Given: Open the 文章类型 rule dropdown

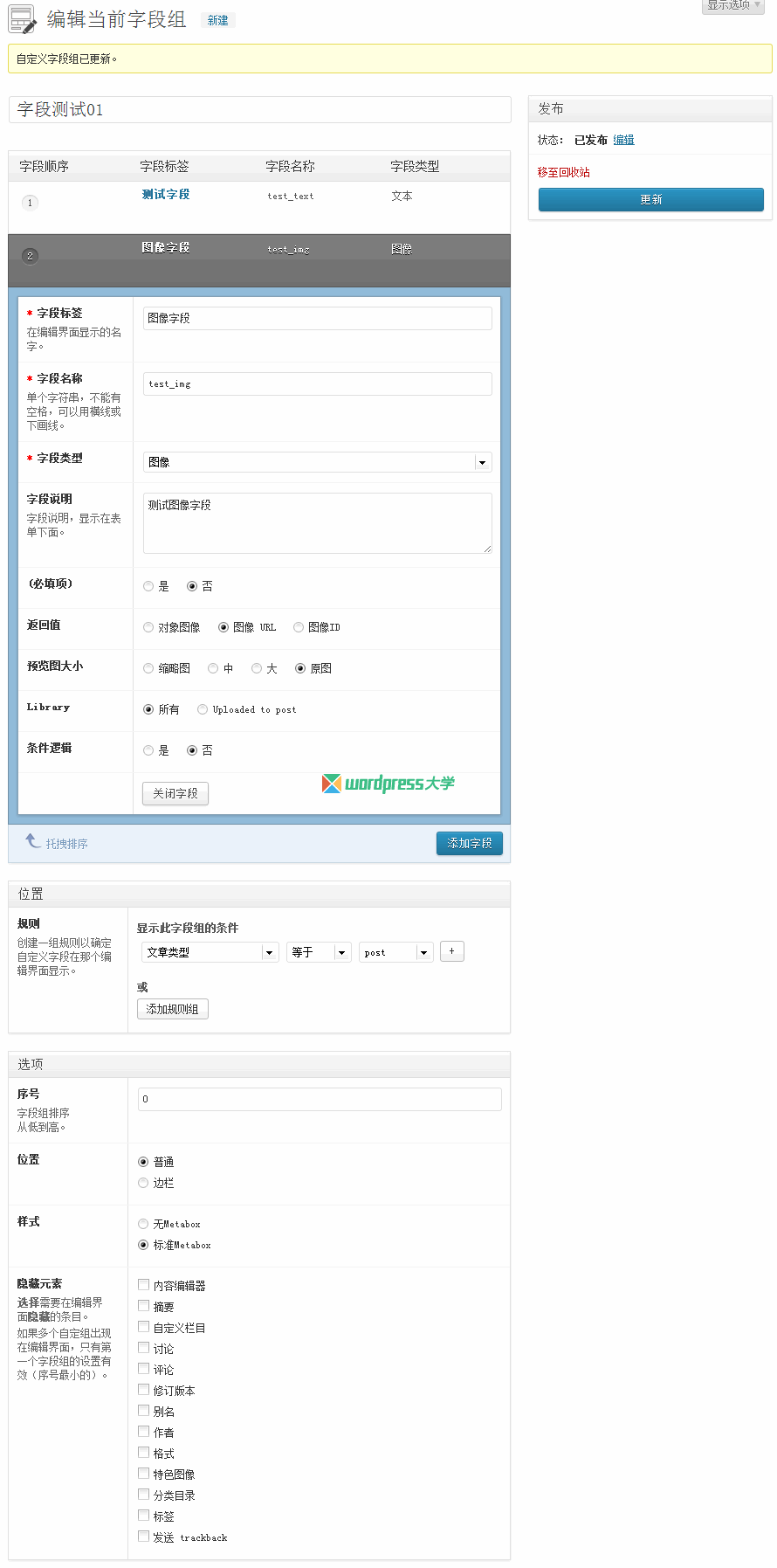Looking at the screenshot, I should click(210, 952).
